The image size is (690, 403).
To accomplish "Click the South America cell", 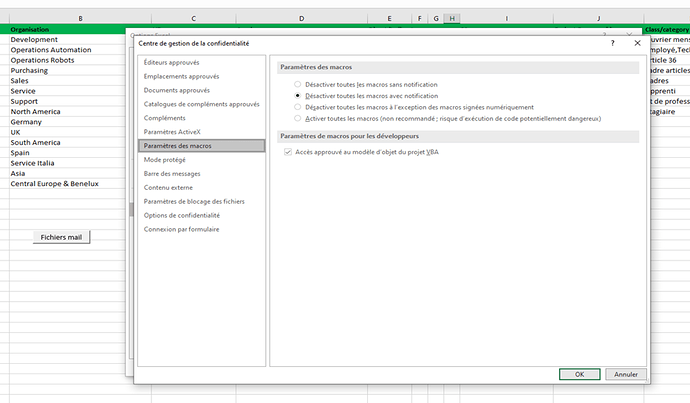I will click(x=67, y=143).
